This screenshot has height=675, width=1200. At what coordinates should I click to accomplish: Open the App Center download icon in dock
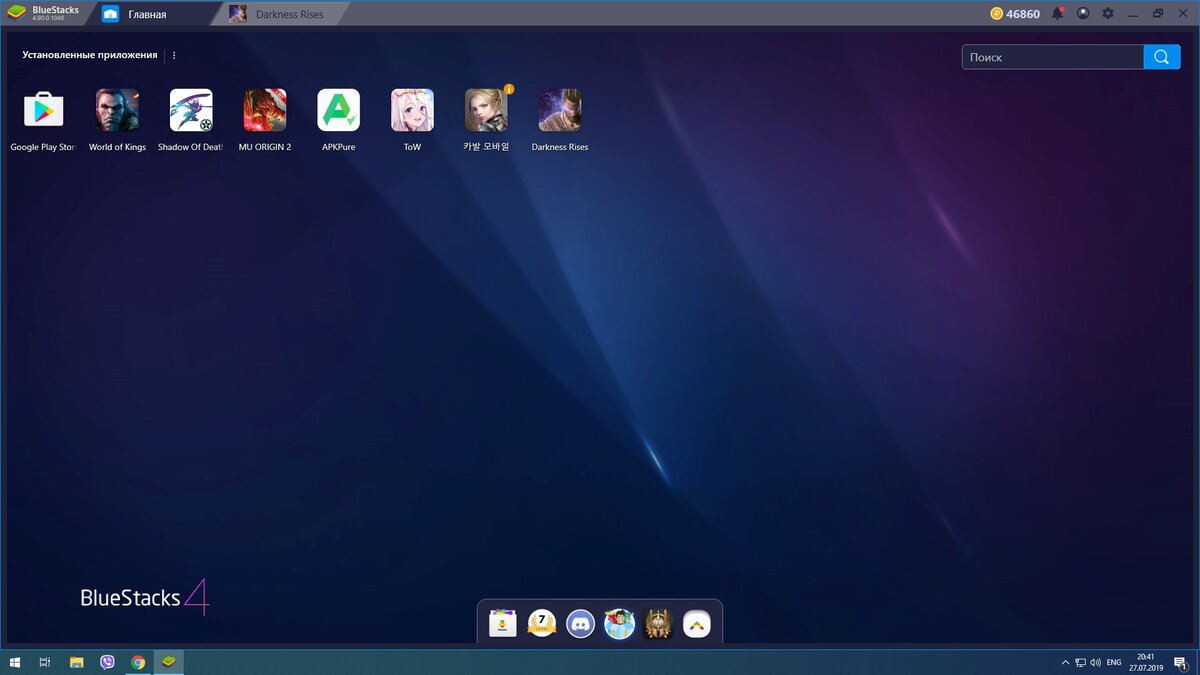pos(503,624)
